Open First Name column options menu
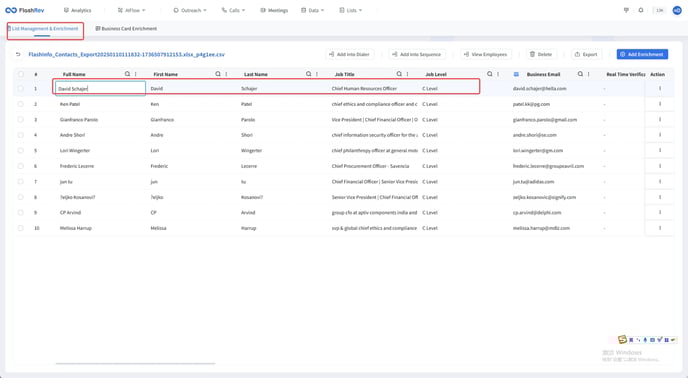Image resolution: width=688 pixels, height=378 pixels. pos(226,74)
